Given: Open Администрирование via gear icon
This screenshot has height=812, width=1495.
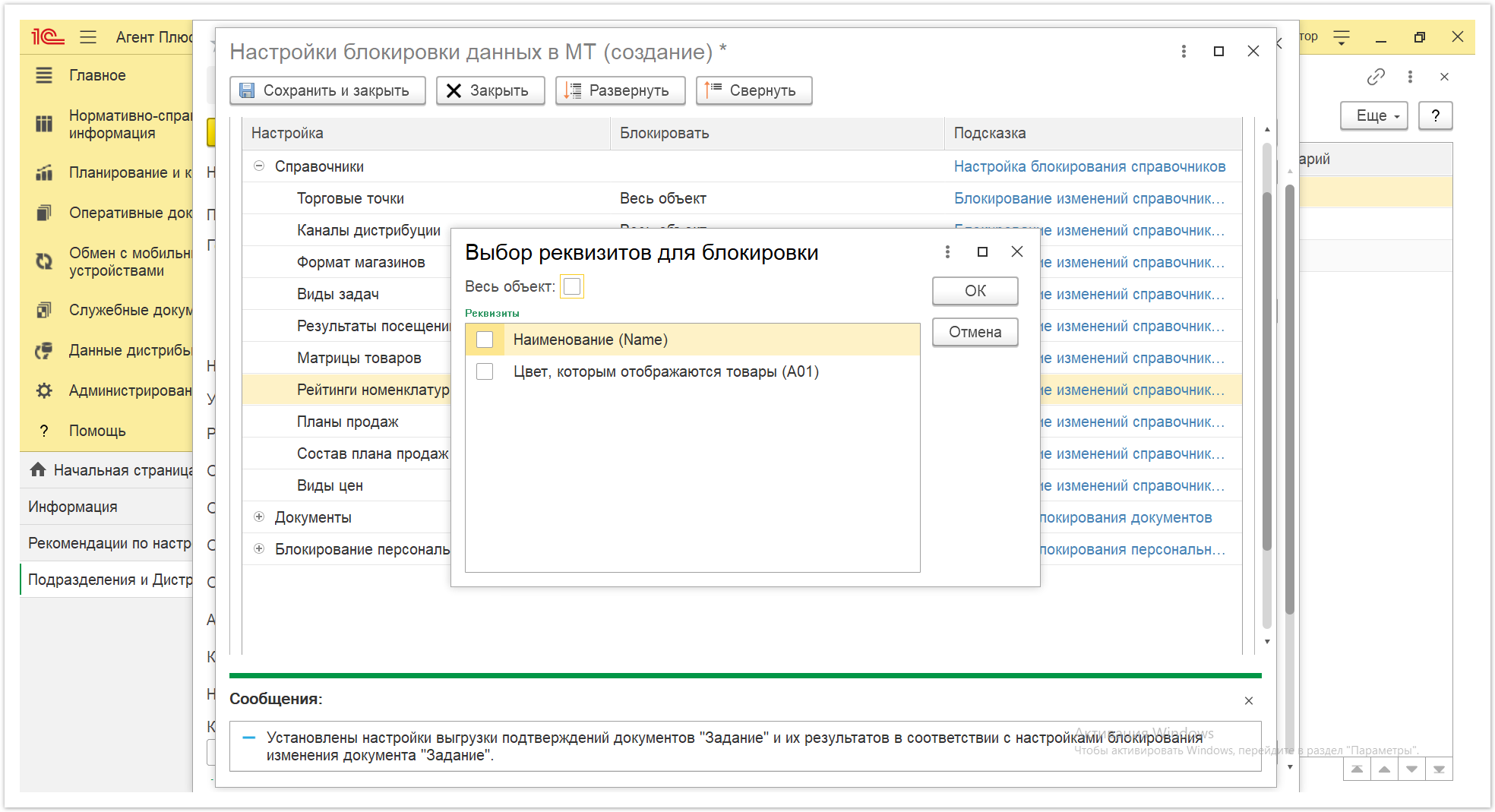Looking at the screenshot, I should click(44, 390).
